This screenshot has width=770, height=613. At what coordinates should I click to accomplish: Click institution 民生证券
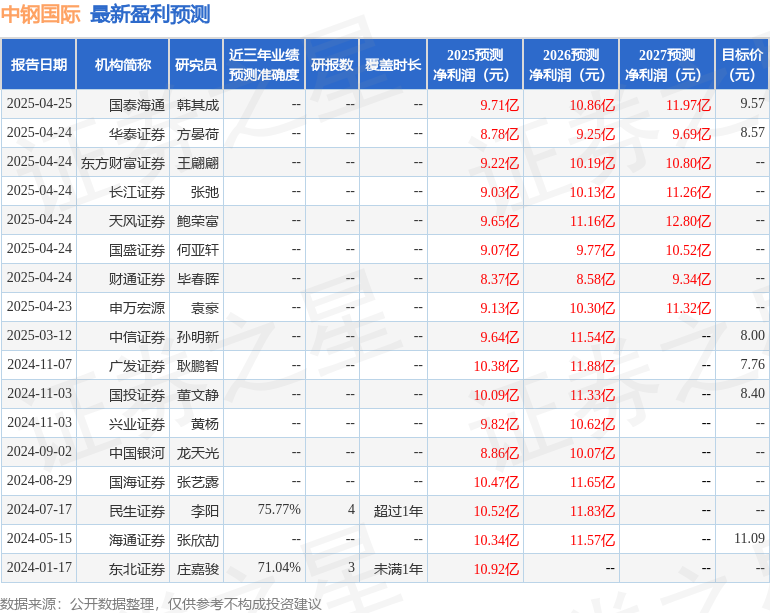tap(137, 511)
